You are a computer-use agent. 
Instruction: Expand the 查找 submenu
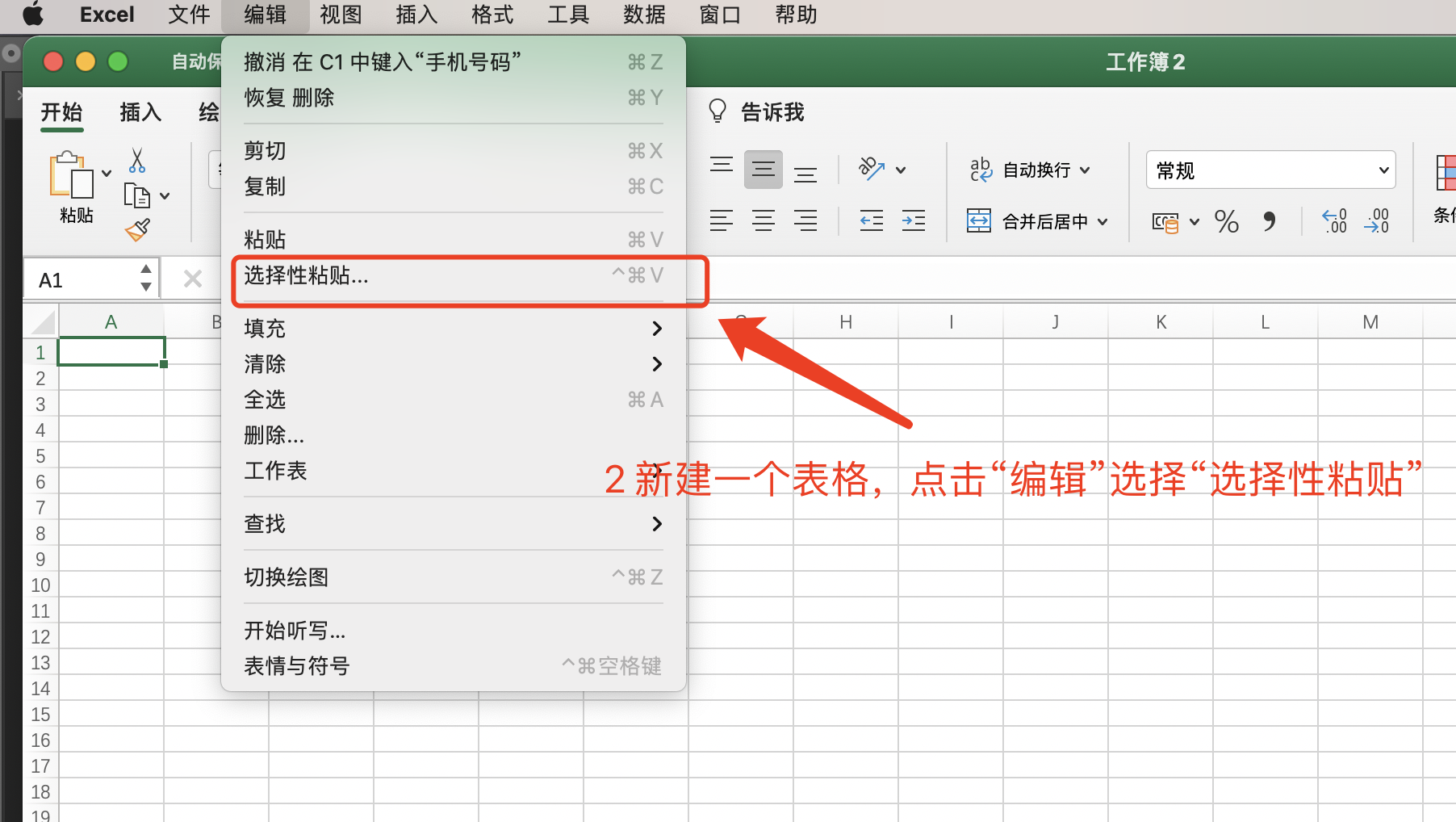tap(454, 524)
